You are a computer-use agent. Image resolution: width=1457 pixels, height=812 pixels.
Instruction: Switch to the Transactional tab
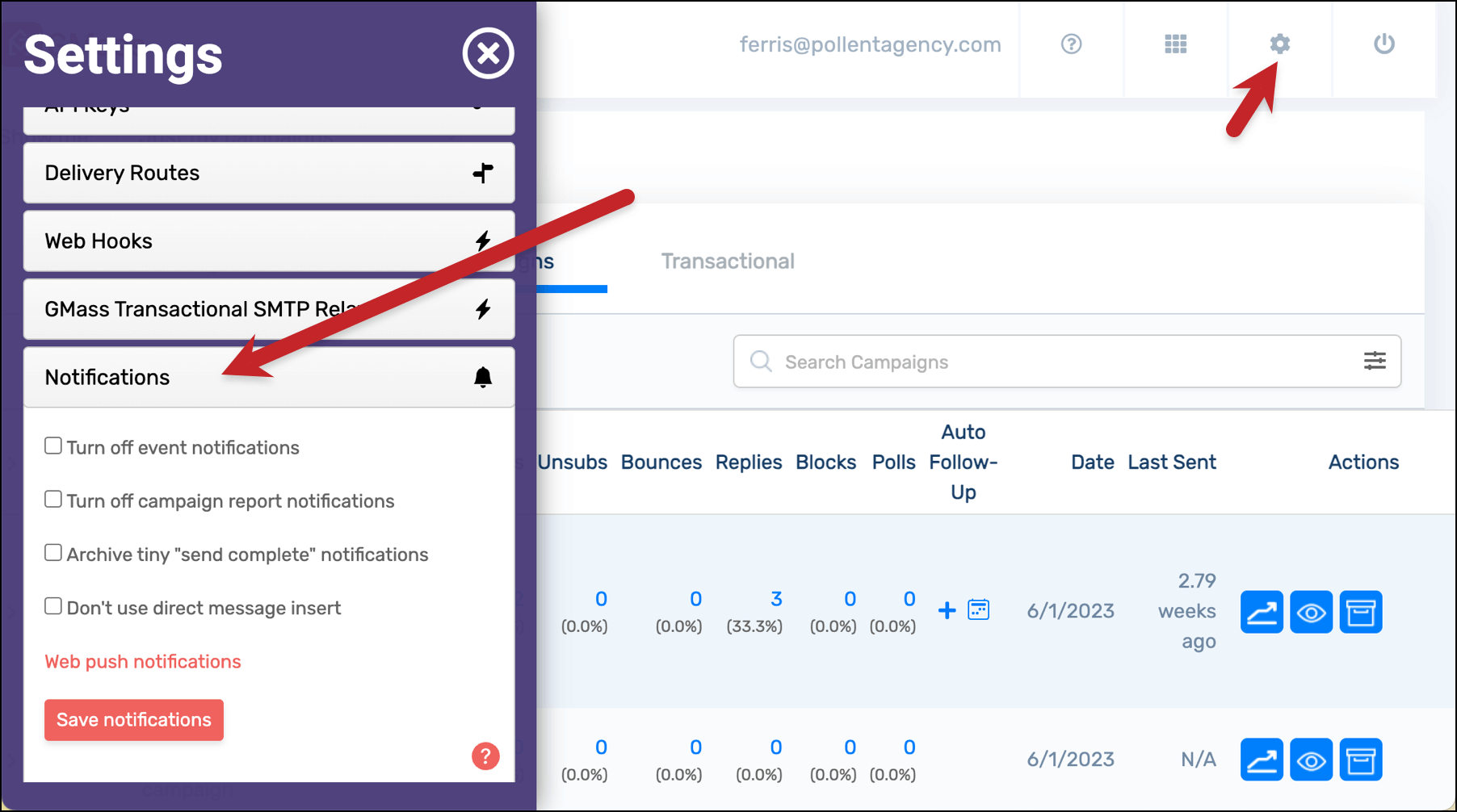728,262
